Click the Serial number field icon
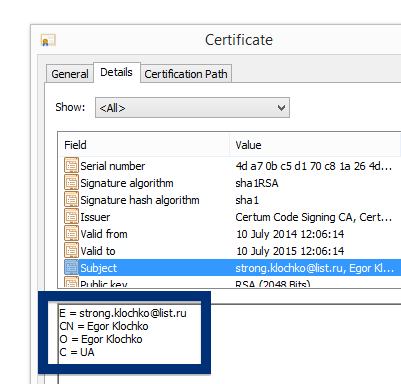 point(71,166)
